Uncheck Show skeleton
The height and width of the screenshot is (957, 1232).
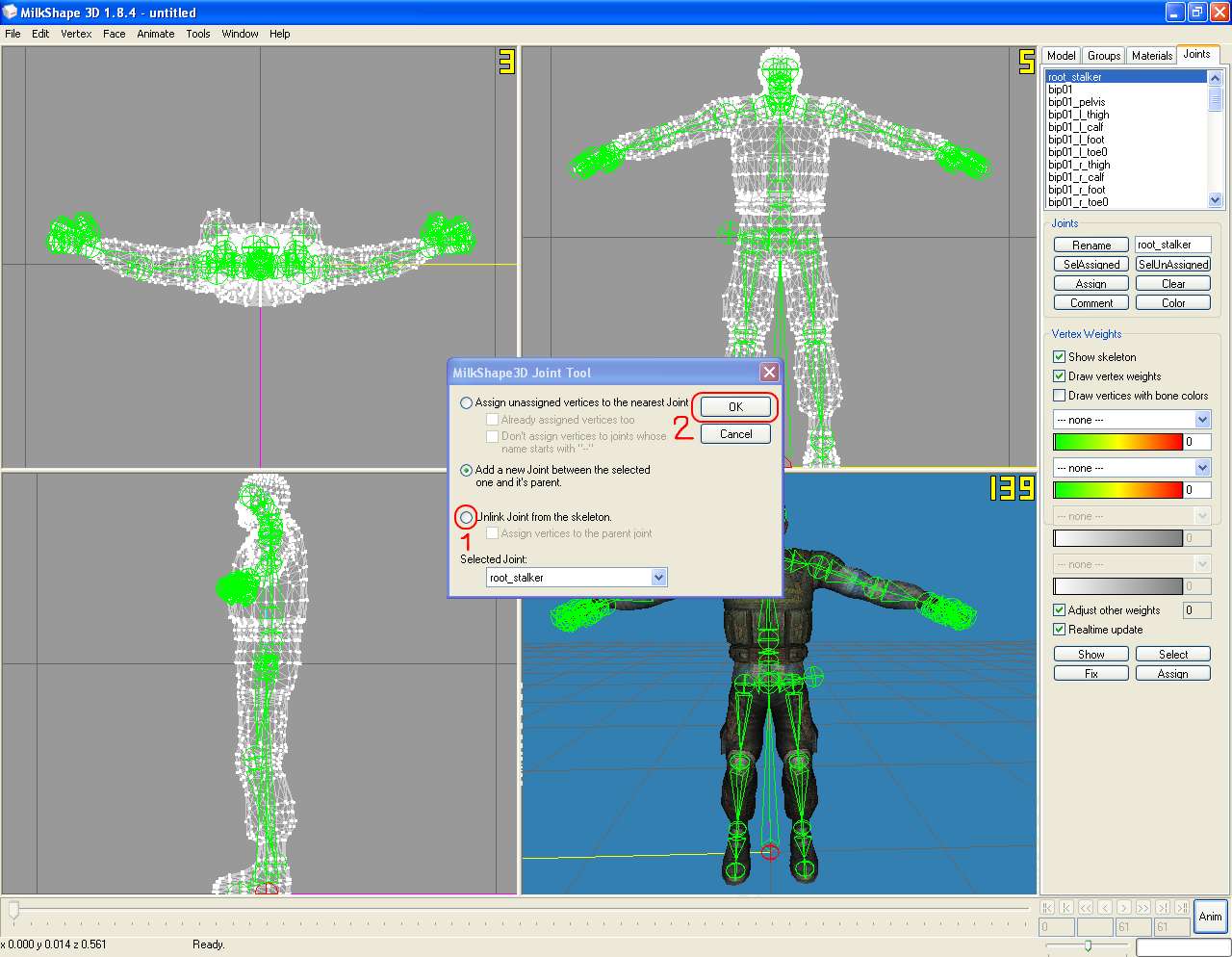coord(1059,356)
